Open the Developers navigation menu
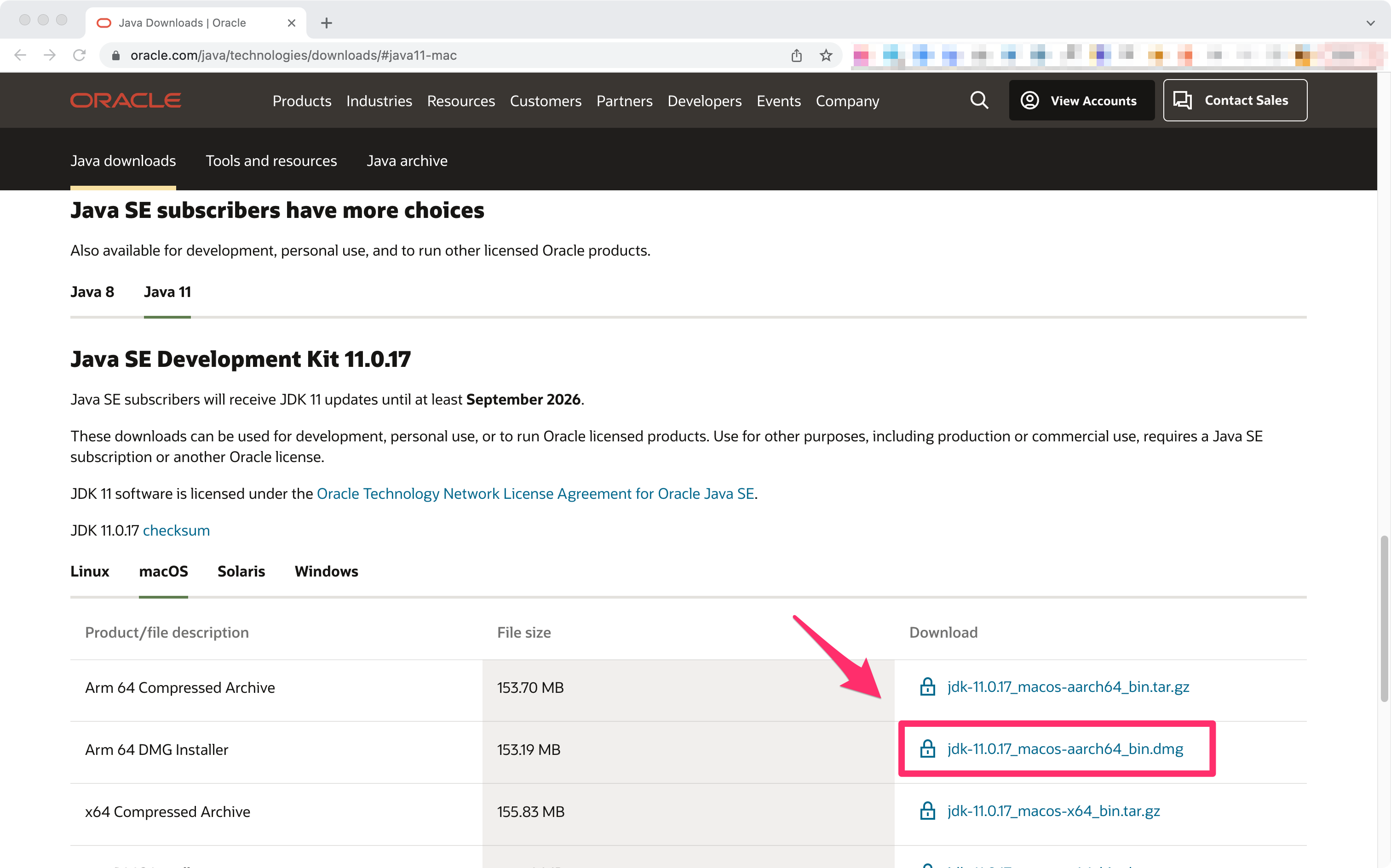 click(x=704, y=101)
